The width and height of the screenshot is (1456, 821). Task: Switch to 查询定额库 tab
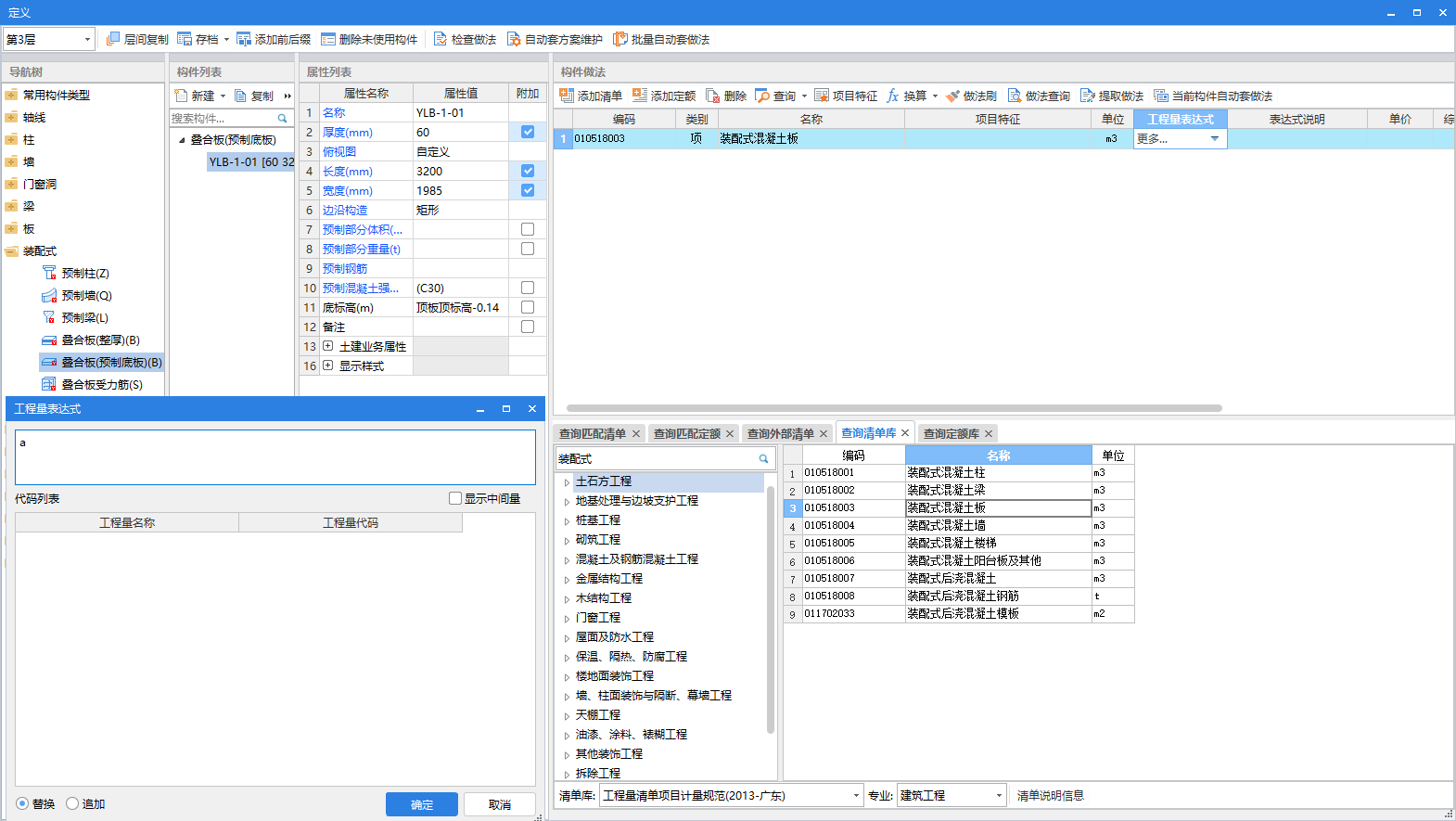point(951,433)
